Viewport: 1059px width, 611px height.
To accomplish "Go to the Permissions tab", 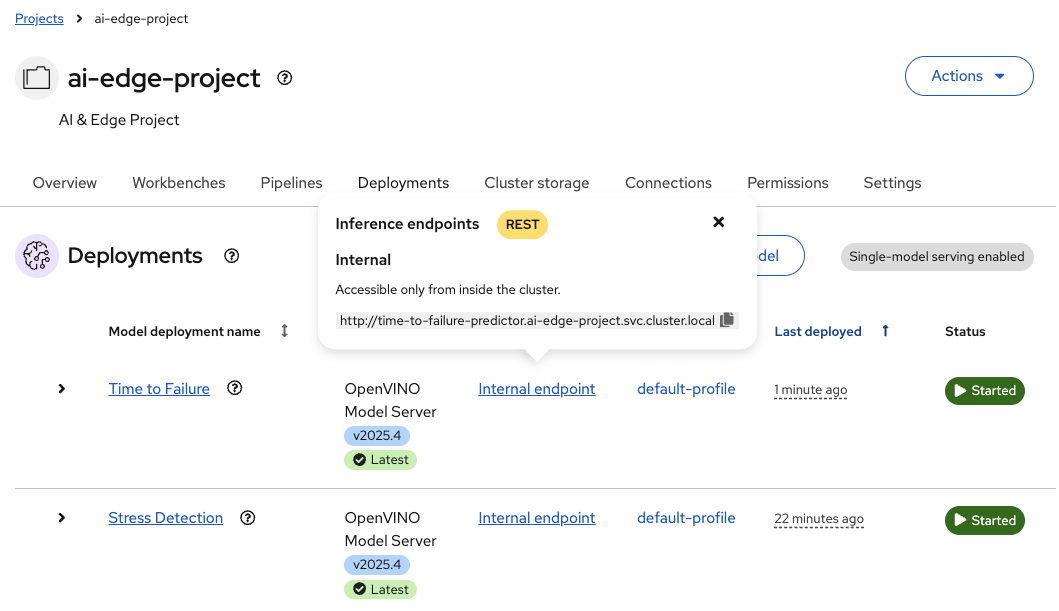I will pyautogui.click(x=787, y=183).
